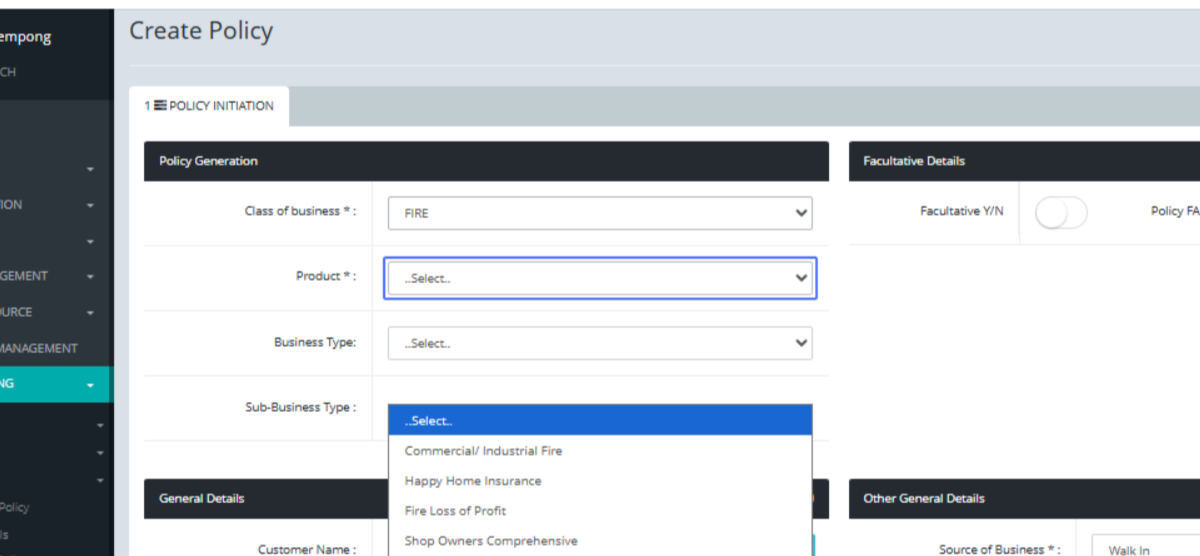Switch to the Policy Initiation tab

[x=209, y=106]
